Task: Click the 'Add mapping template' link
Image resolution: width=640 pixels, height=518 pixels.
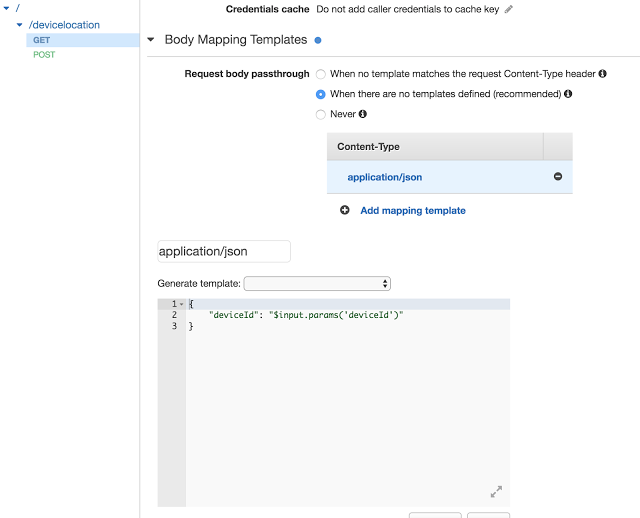Action: pyautogui.click(x=412, y=211)
